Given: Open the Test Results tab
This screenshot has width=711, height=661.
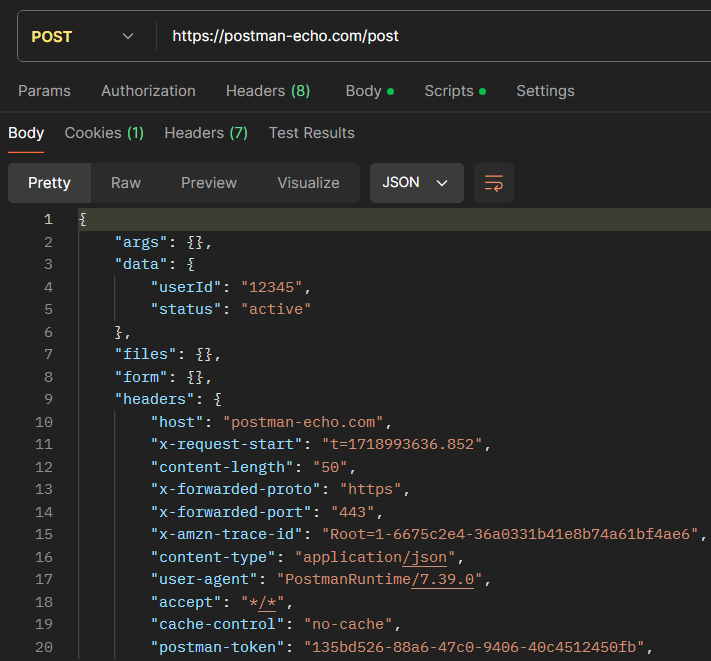Looking at the screenshot, I should (x=311, y=133).
